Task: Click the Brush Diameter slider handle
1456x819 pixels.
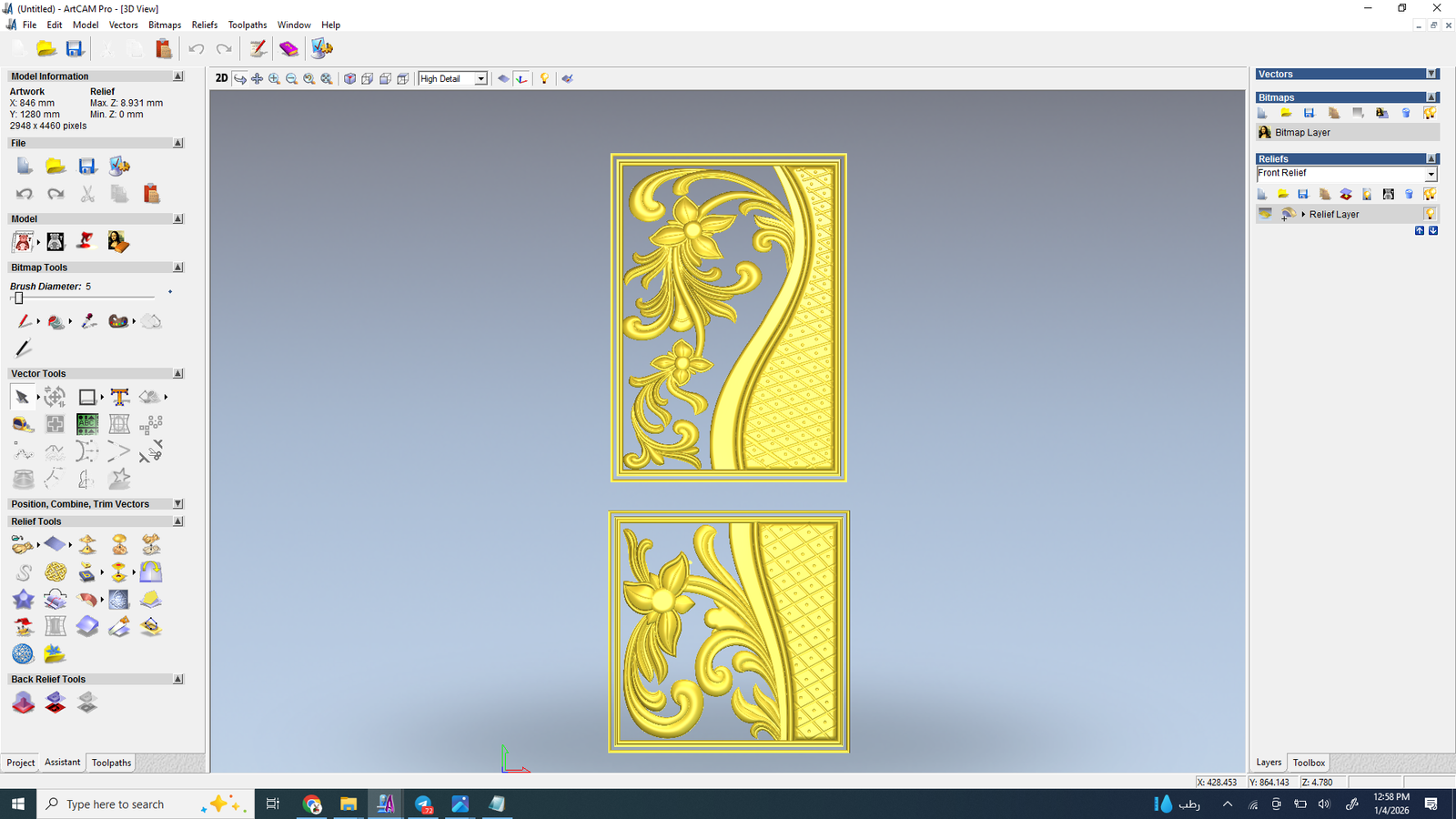Action: click(18, 298)
